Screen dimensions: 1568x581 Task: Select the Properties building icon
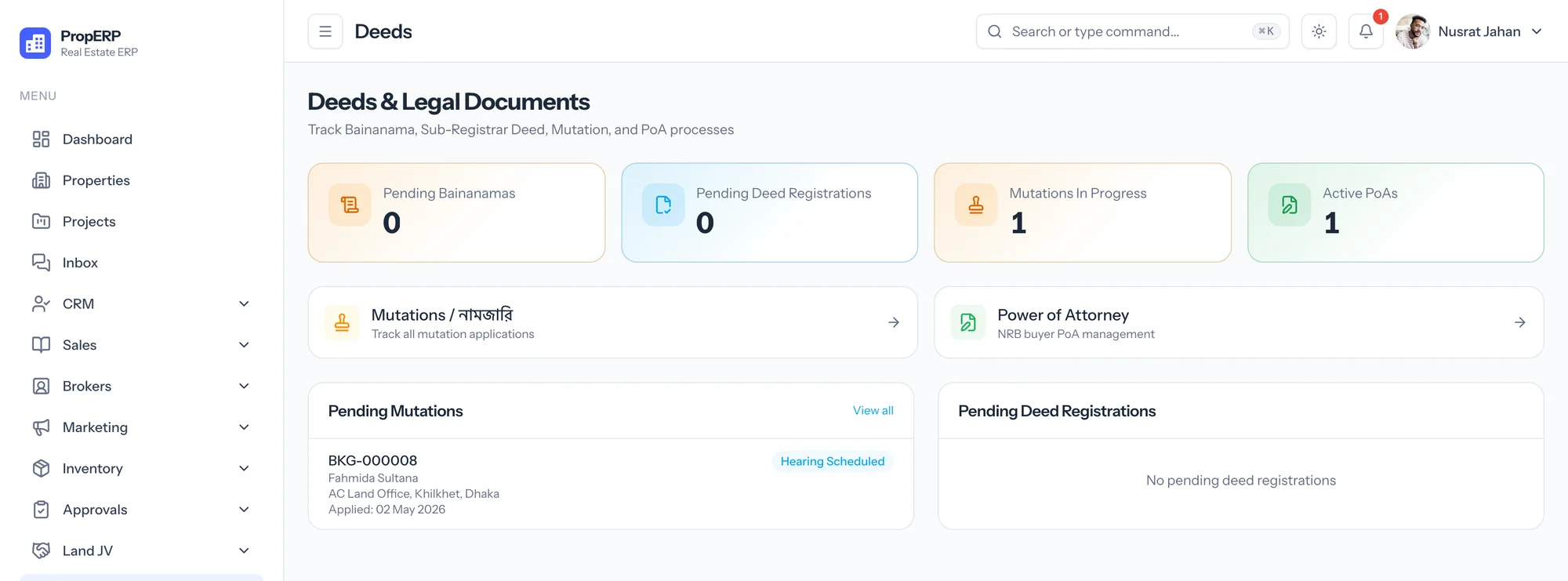pos(41,180)
